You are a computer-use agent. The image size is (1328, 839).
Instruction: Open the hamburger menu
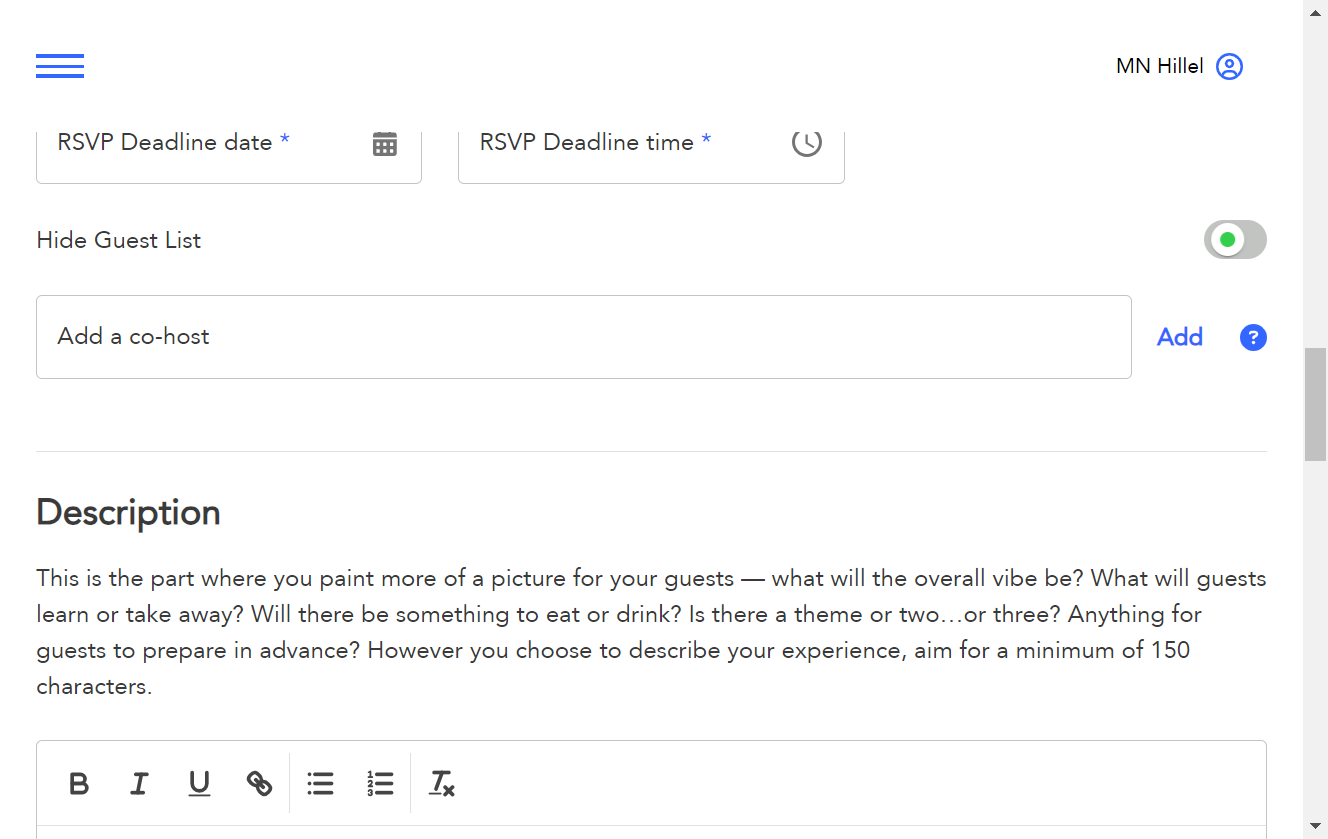[60, 66]
